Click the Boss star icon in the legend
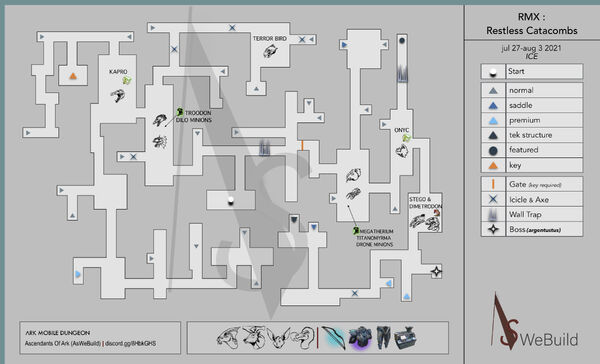This screenshot has width=600, height=364. [493, 229]
